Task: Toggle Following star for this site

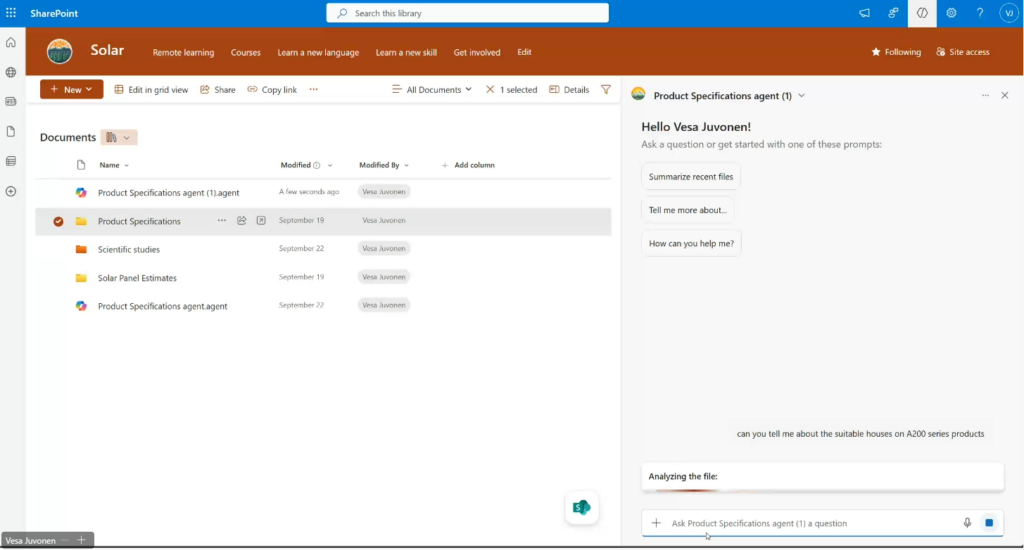Action: 896,52
